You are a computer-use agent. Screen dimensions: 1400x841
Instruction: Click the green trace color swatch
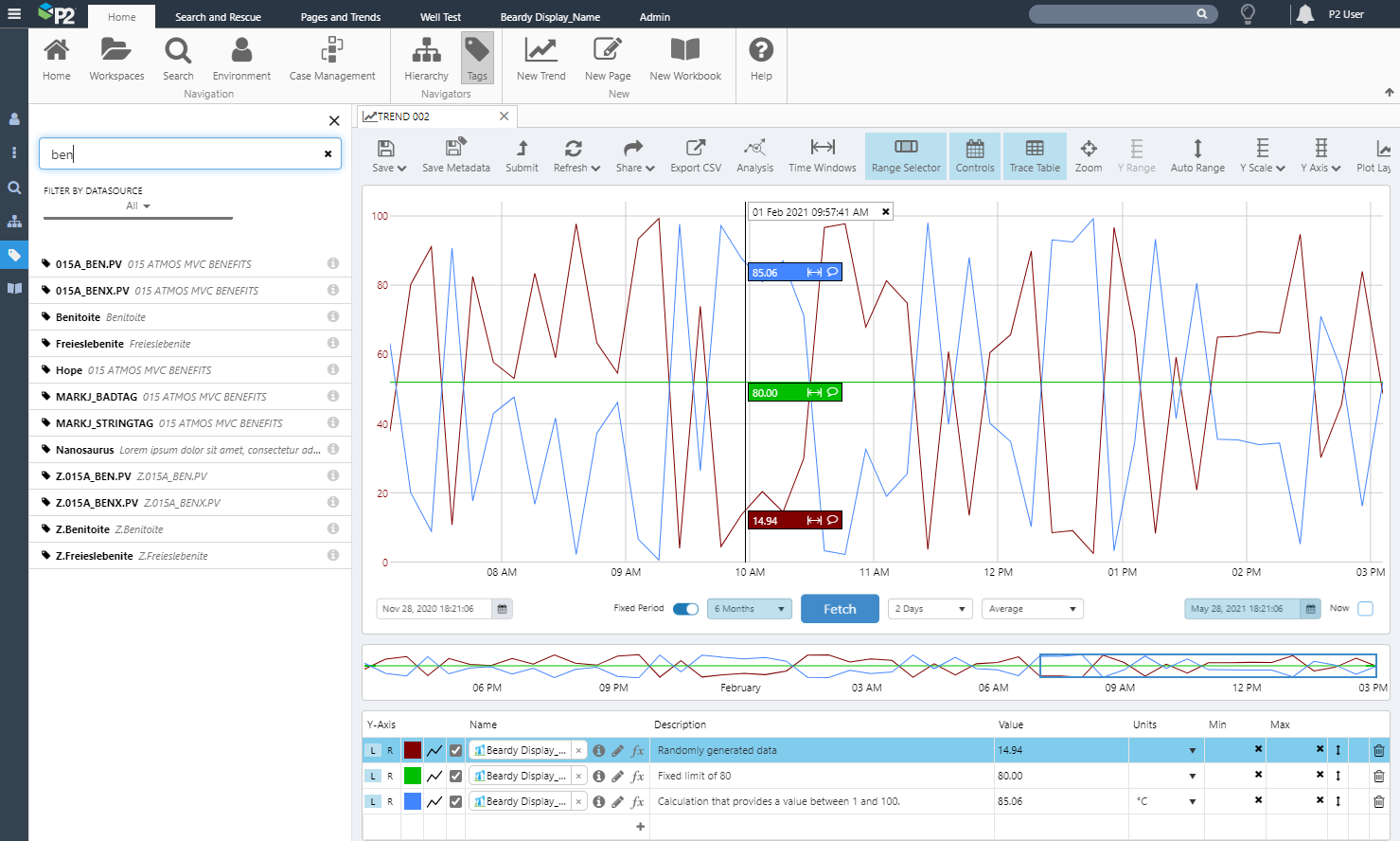[x=413, y=776]
